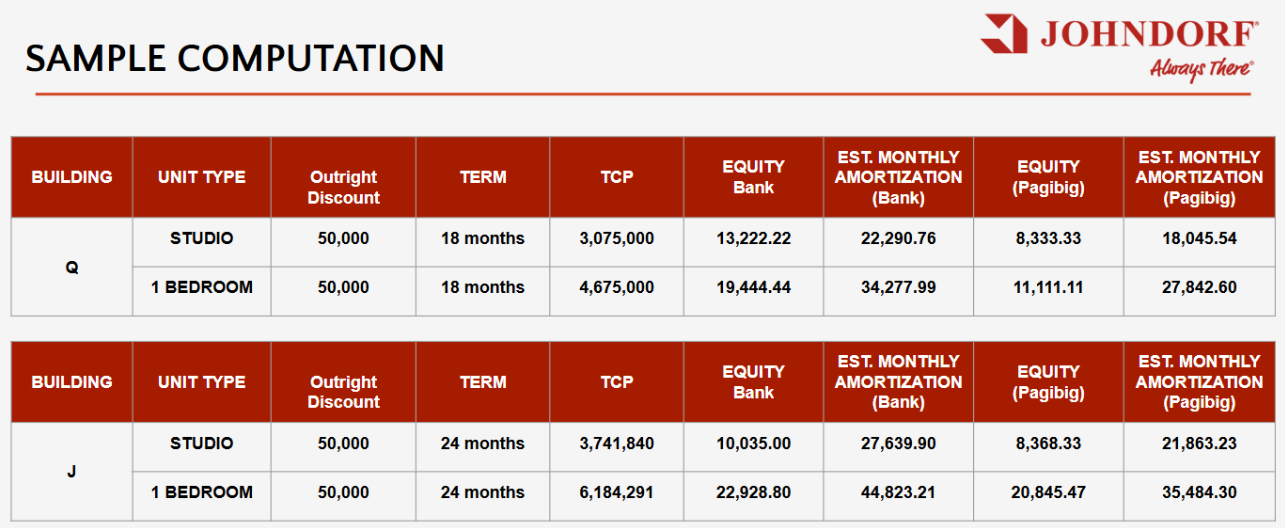This screenshot has height=528, width=1285.
Task: Click the Sample Computation title
Action: pyautogui.click(x=235, y=58)
